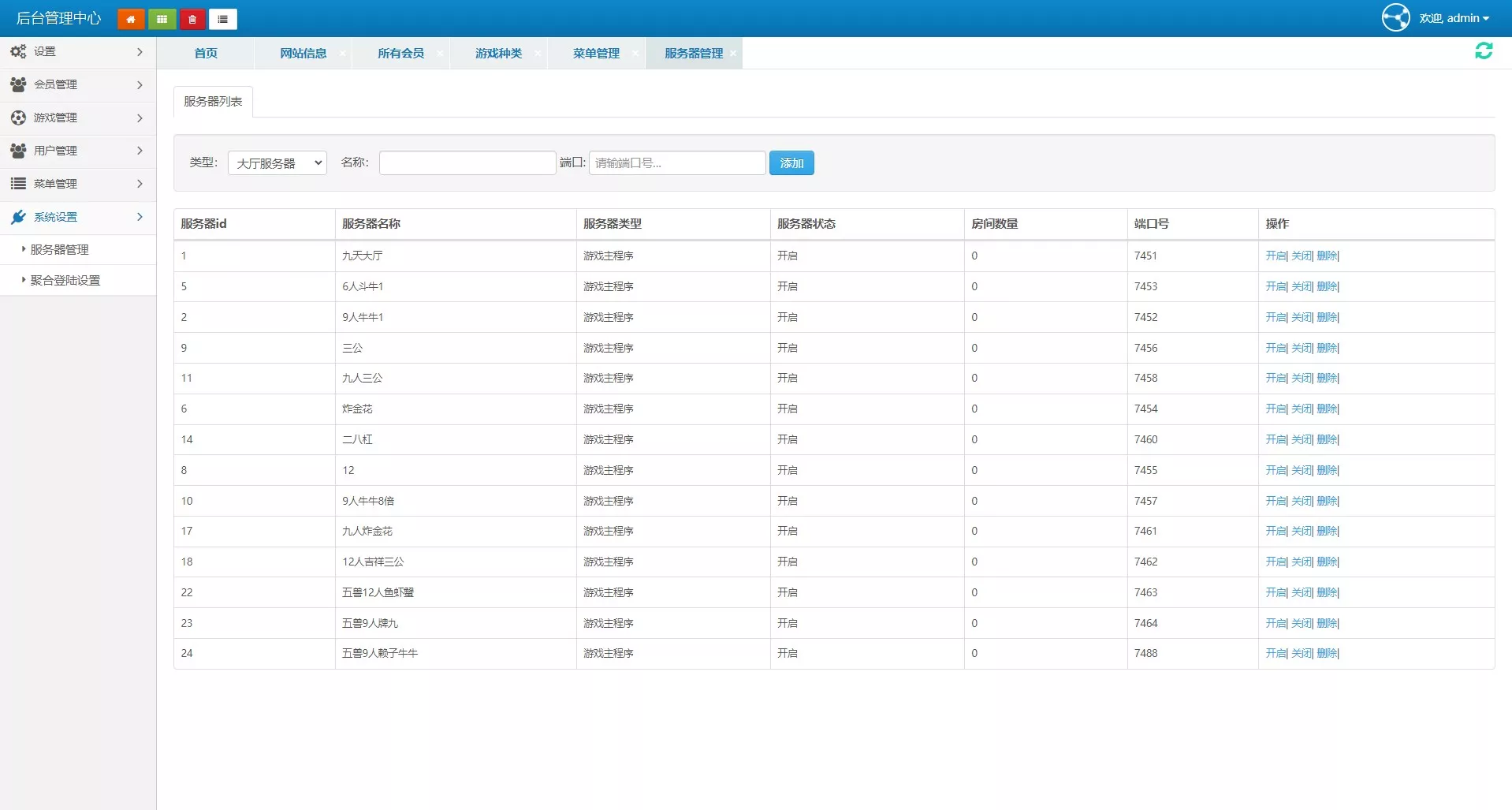Open the 类型 server type dropdown
This screenshot has width=1512, height=810.
pyautogui.click(x=277, y=163)
